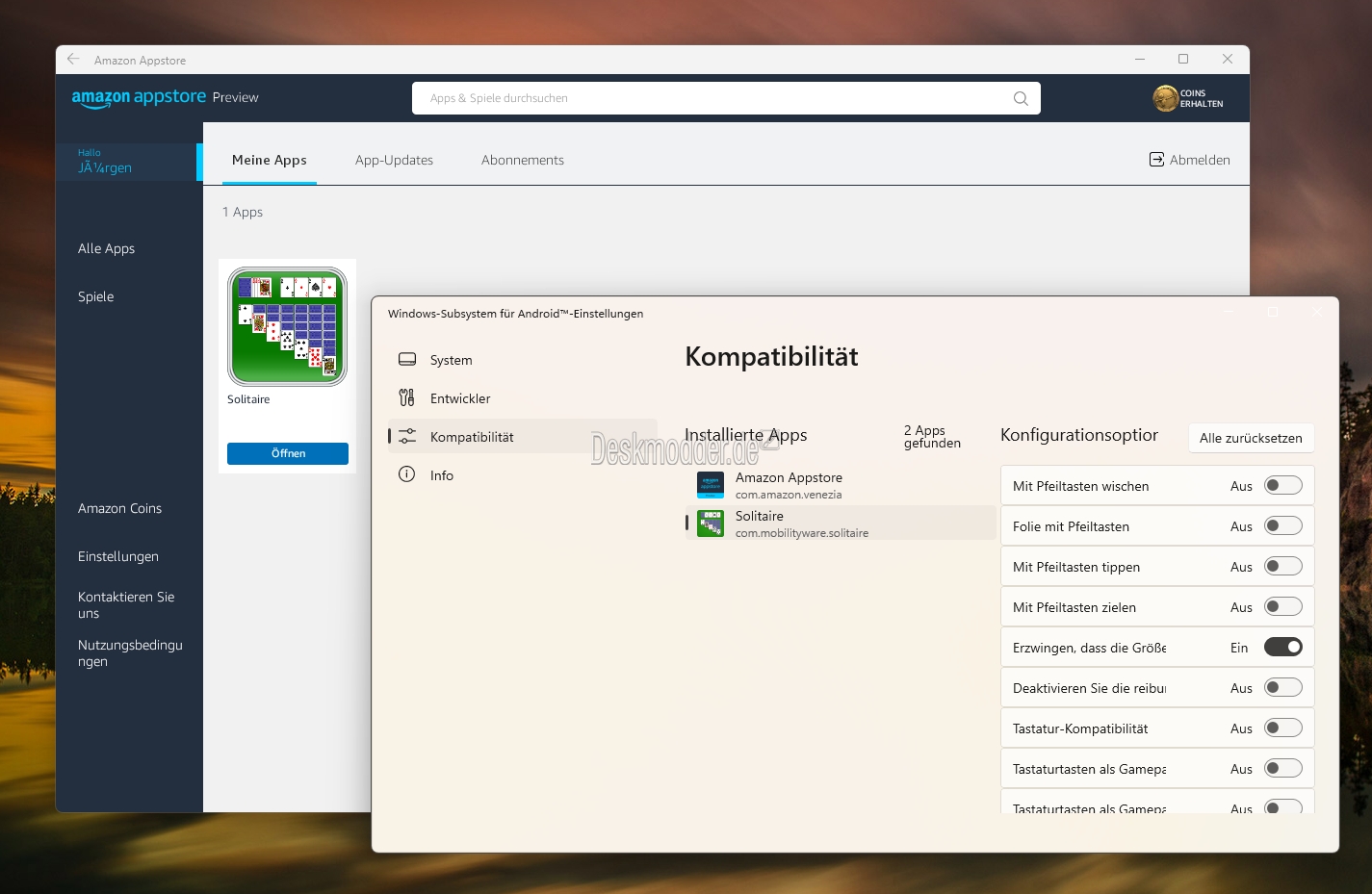This screenshot has width=1372, height=894.
Task: Click the Solitaire name label under thumbnail
Action: point(248,399)
